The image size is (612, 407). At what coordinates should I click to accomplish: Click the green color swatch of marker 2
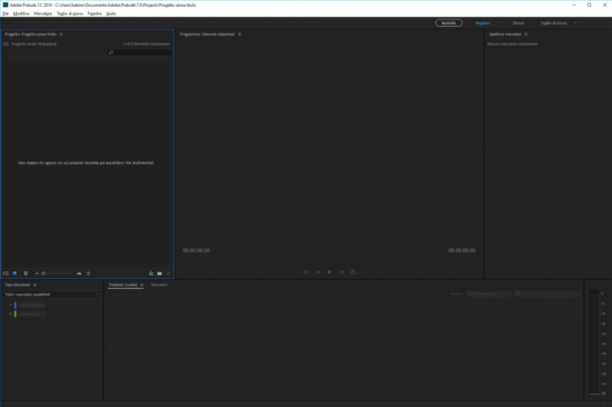(15, 314)
